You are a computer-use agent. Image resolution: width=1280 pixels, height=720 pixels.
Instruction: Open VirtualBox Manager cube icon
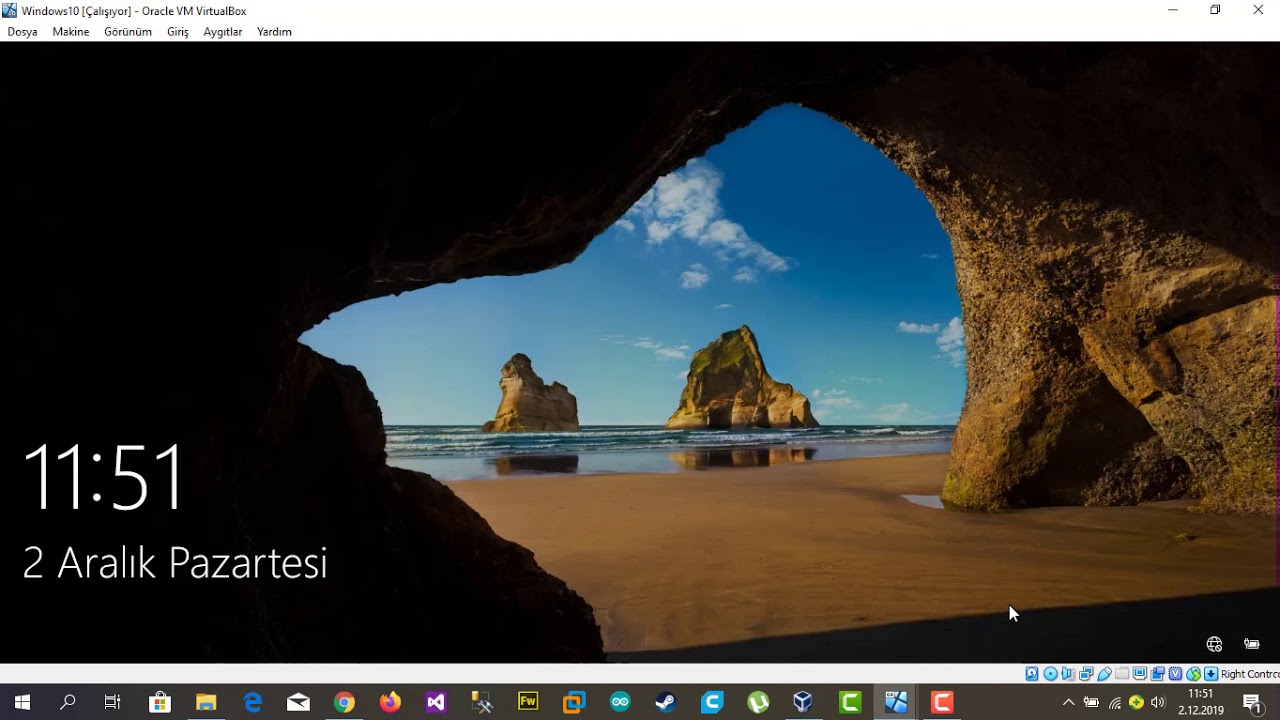803,702
